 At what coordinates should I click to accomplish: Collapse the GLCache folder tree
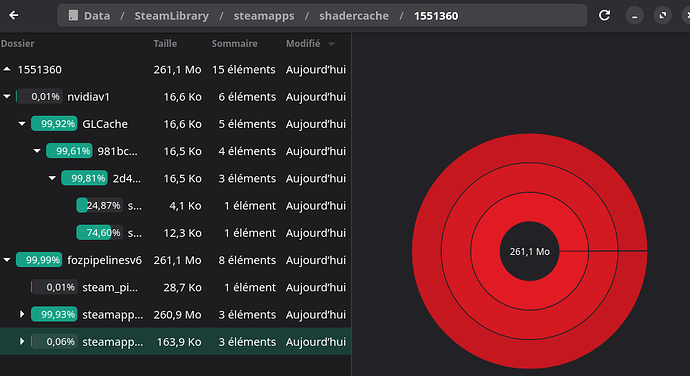pos(22,124)
